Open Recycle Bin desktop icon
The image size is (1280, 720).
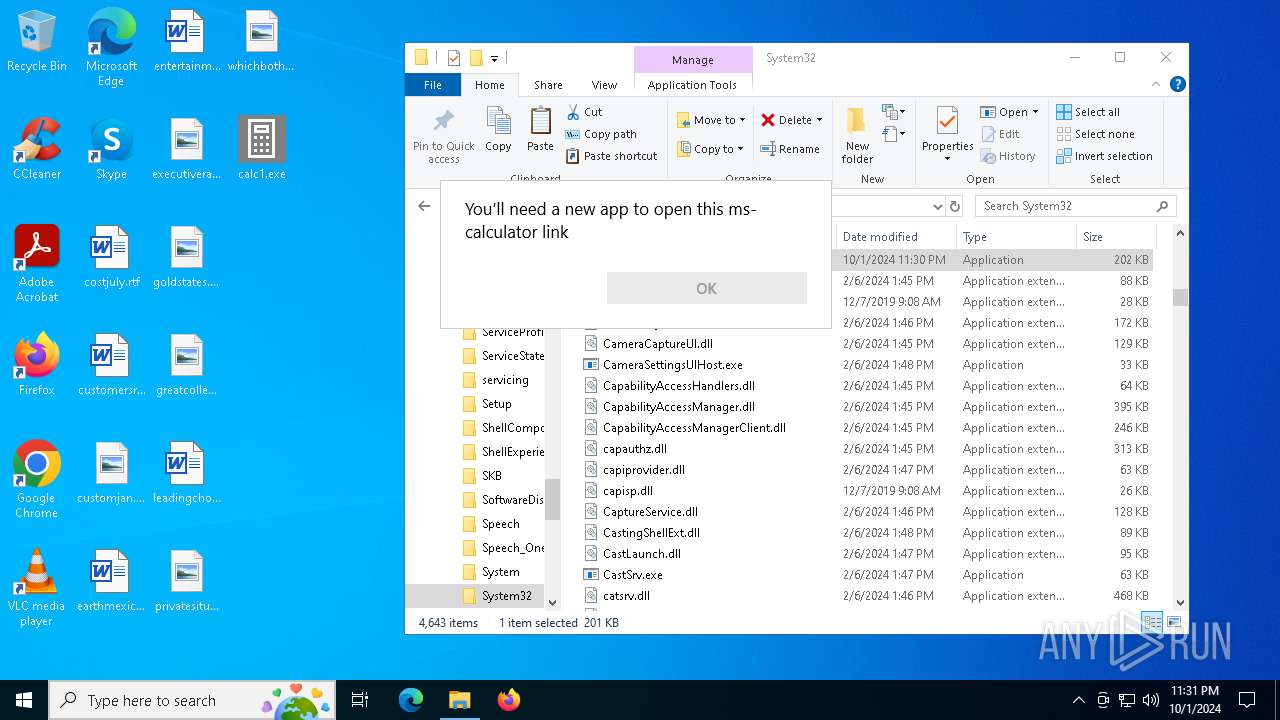tap(37, 42)
